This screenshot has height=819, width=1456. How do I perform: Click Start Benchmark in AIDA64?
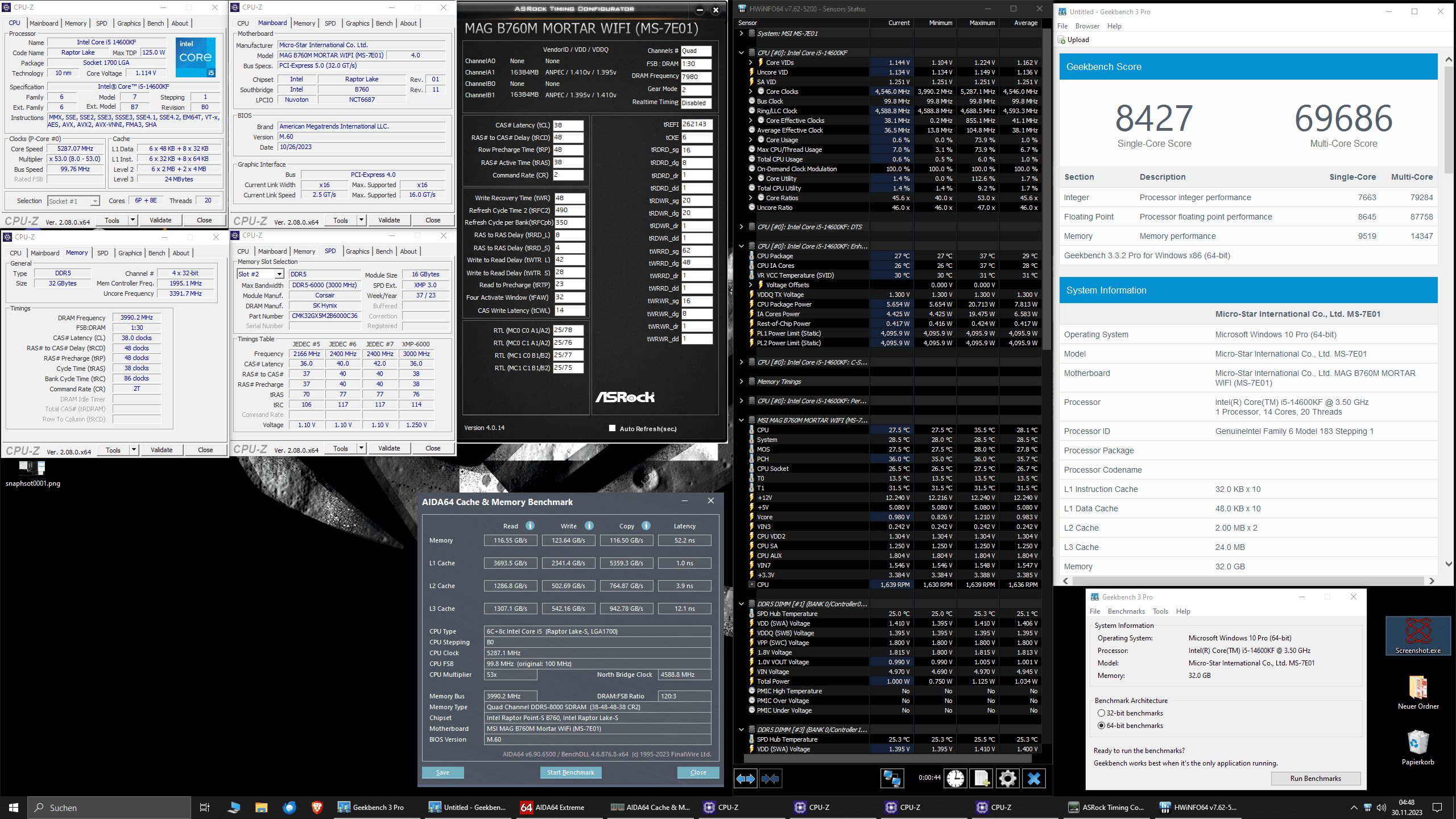[x=570, y=772]
